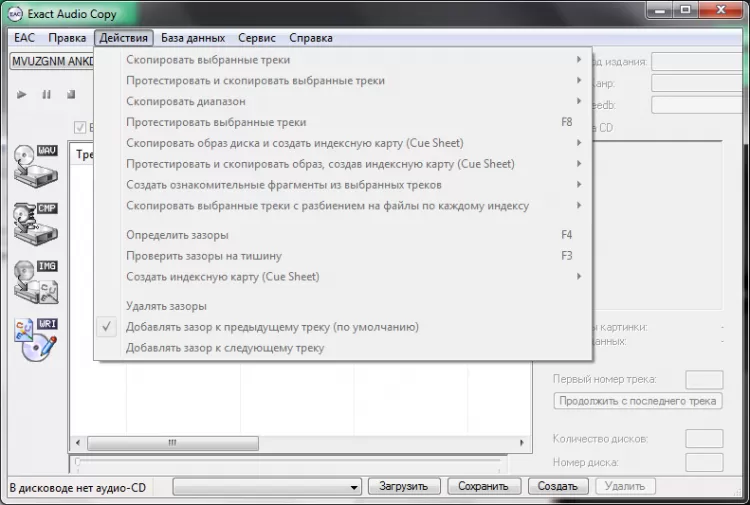Toggle the checkbox above track list
Viewport: 750px width, 505px height.
[x=80, y=127]
